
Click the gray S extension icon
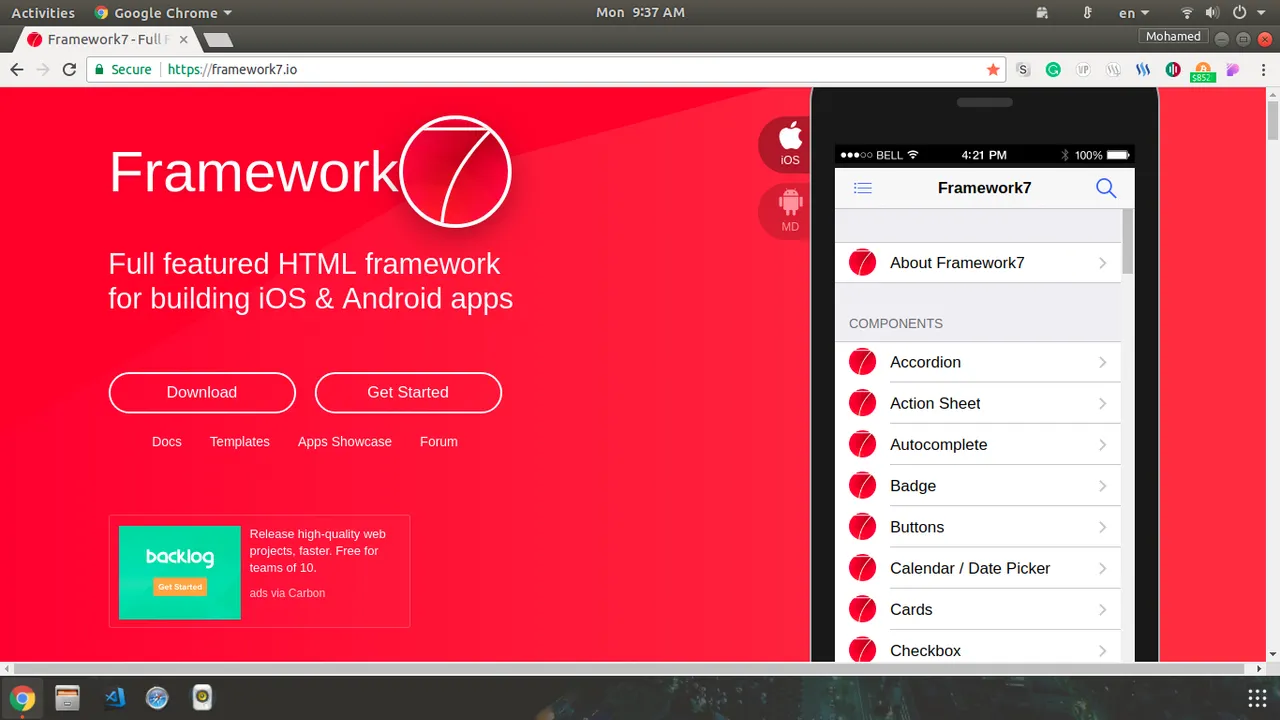coord(1023,70)
